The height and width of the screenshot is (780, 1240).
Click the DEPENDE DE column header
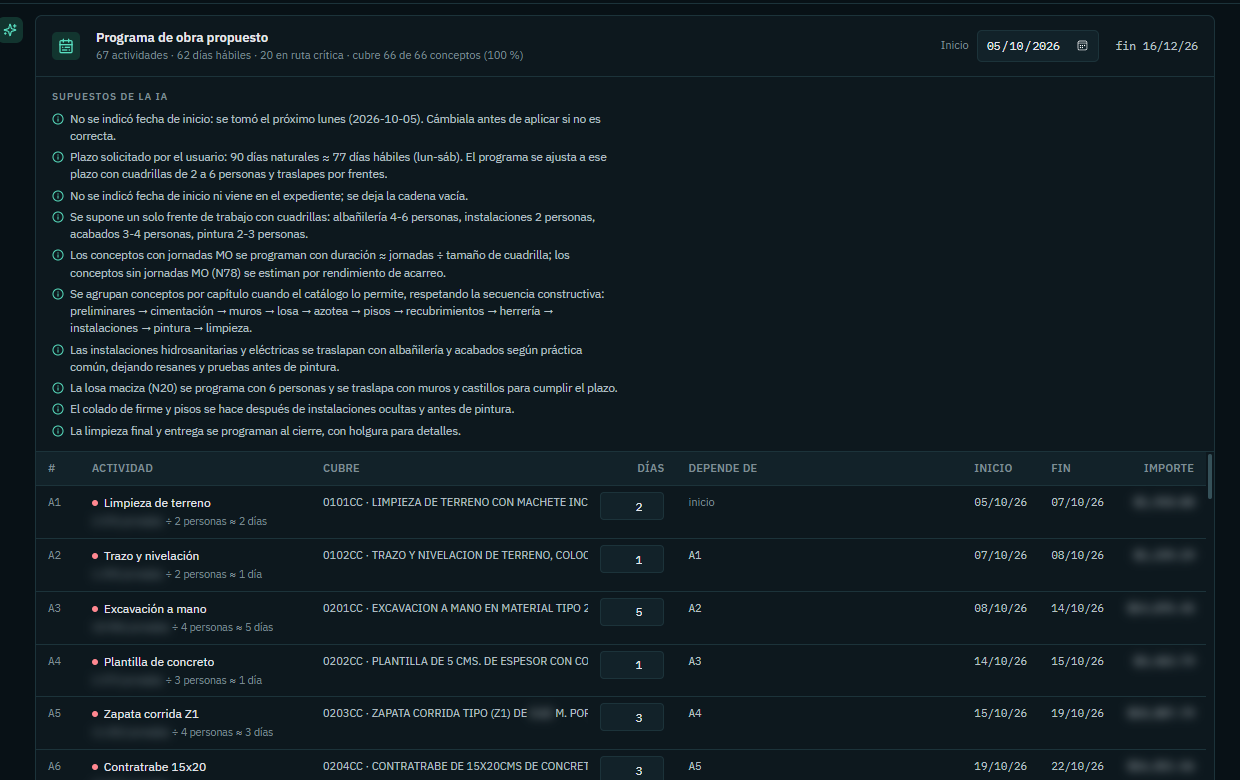pos(723,468)
